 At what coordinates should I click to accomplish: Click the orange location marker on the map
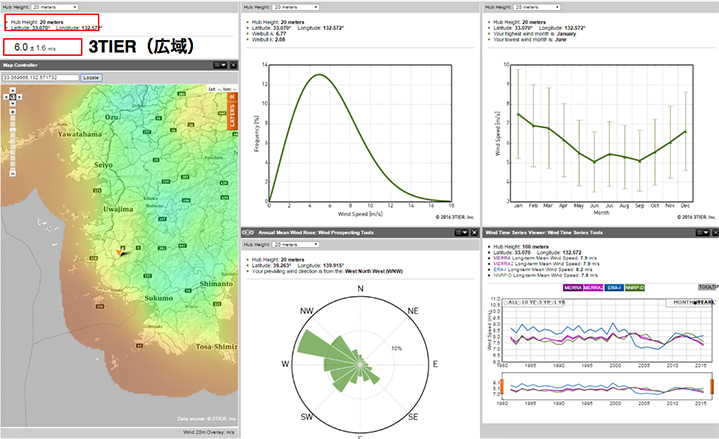pyautogui.click(x=119, y=252)
